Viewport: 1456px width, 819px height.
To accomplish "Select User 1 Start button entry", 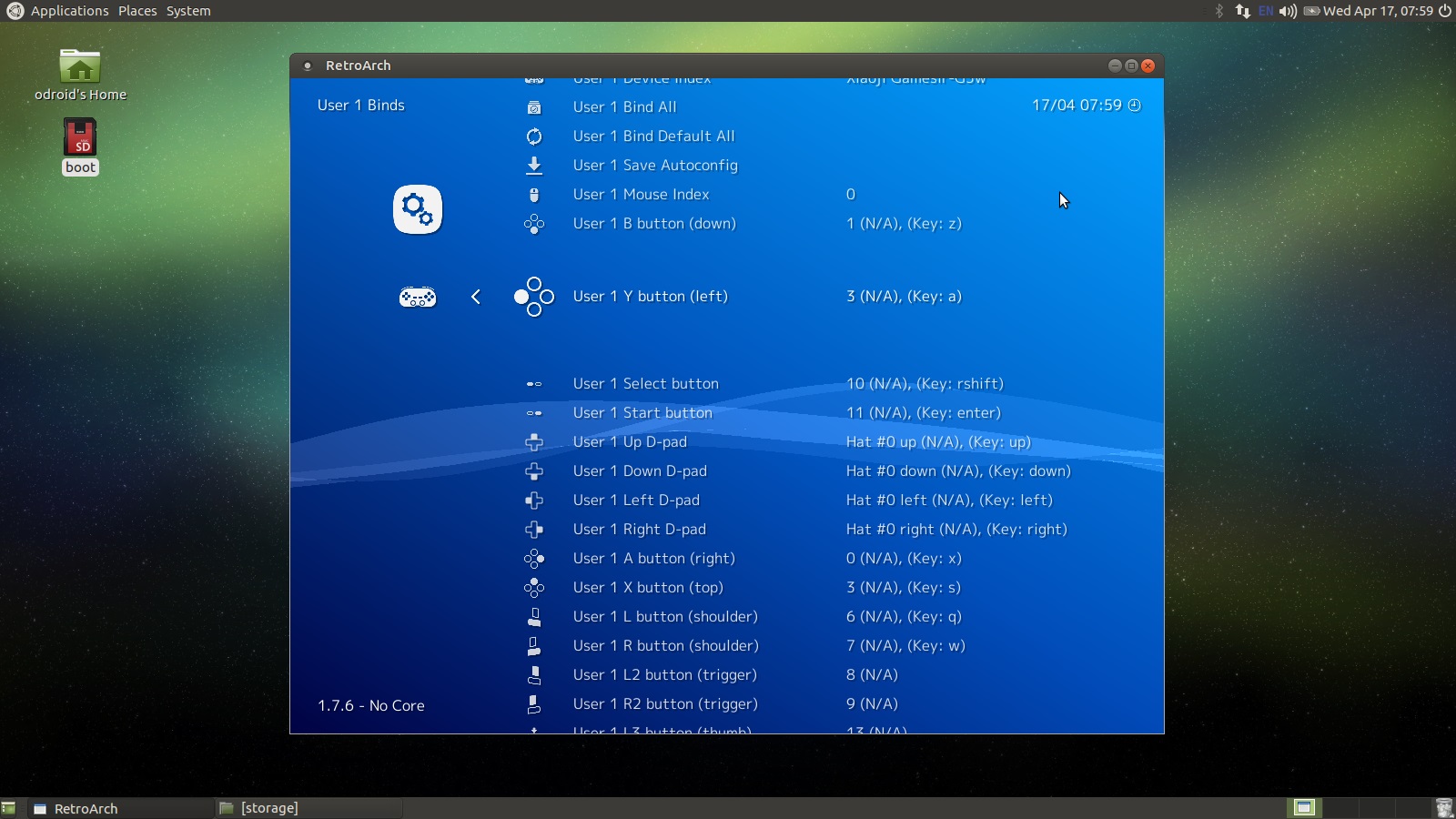I will pyautogui.click(x=642, y=413).
